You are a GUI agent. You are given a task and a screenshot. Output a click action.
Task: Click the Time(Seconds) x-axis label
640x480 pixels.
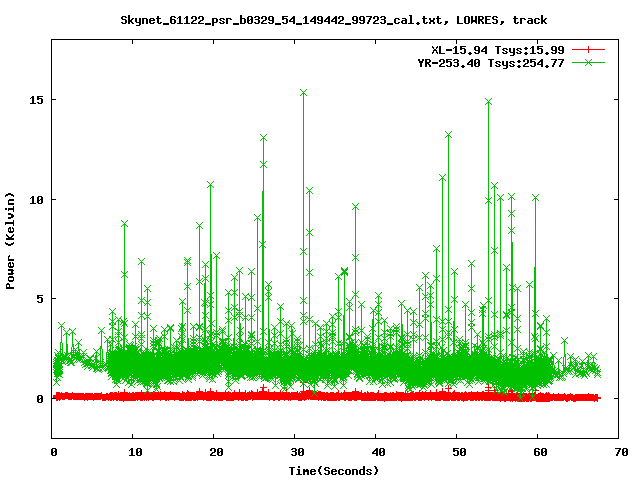tap(333, 470)
